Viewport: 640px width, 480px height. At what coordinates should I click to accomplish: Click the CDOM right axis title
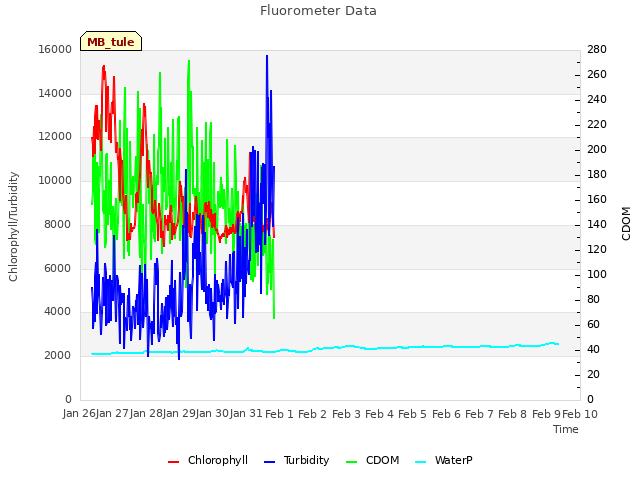626,224
